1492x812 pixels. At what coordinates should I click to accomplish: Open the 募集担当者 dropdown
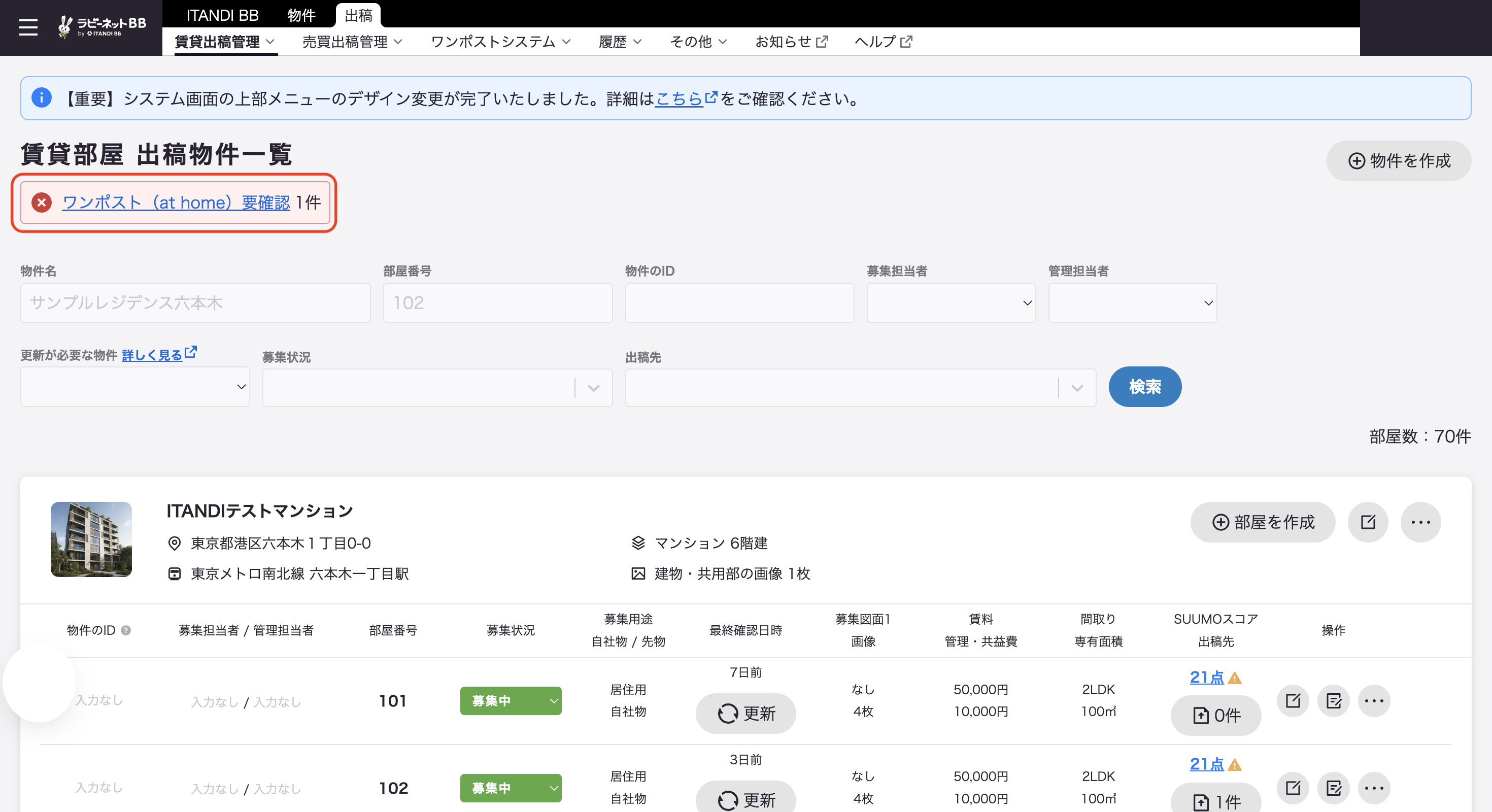(951, 303)
